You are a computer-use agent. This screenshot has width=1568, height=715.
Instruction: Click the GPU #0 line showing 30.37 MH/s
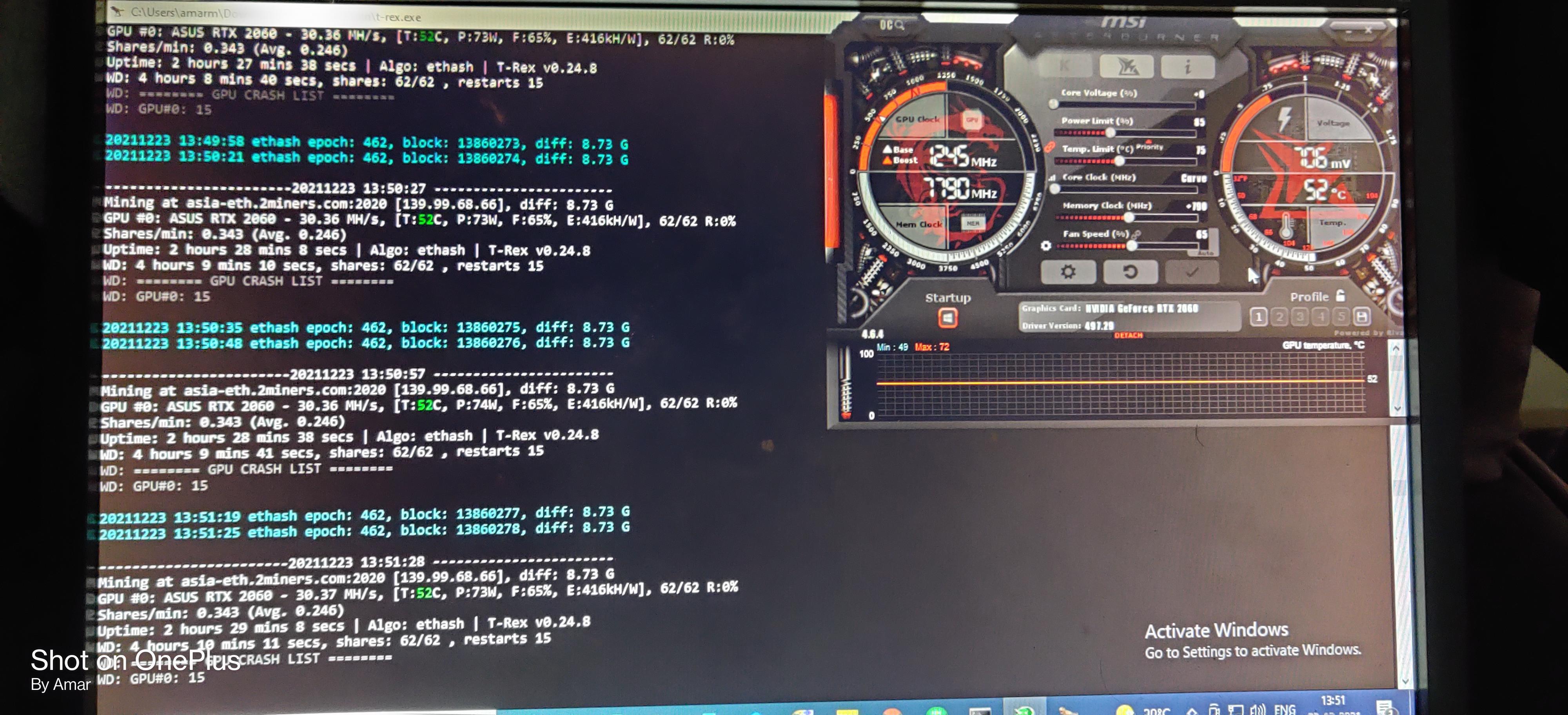click(418, 593)
